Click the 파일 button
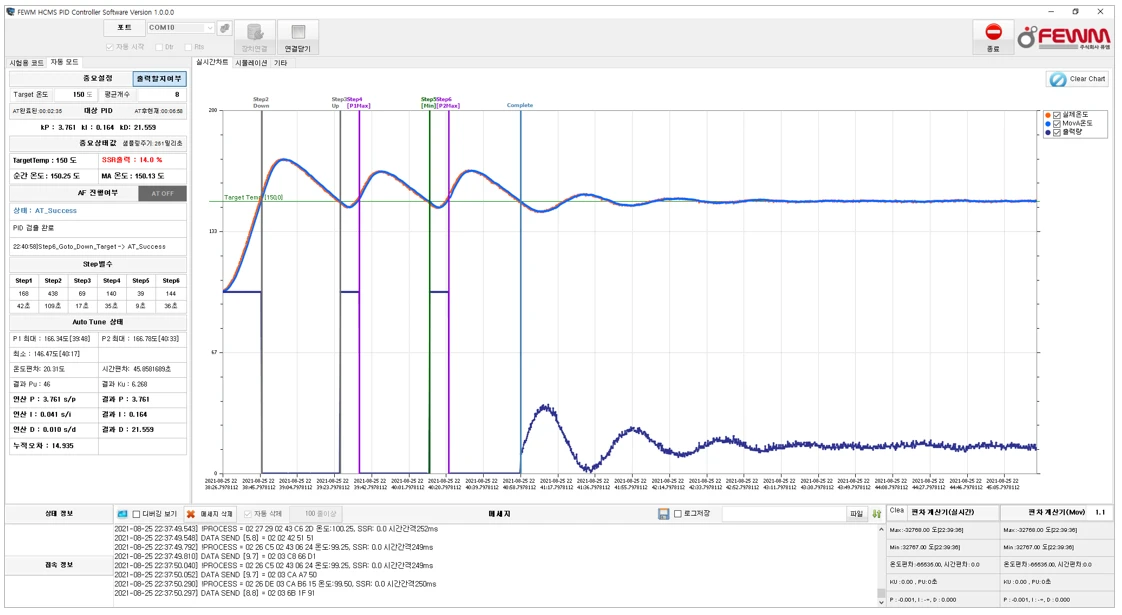The image size is (1122, 615). 857,514
